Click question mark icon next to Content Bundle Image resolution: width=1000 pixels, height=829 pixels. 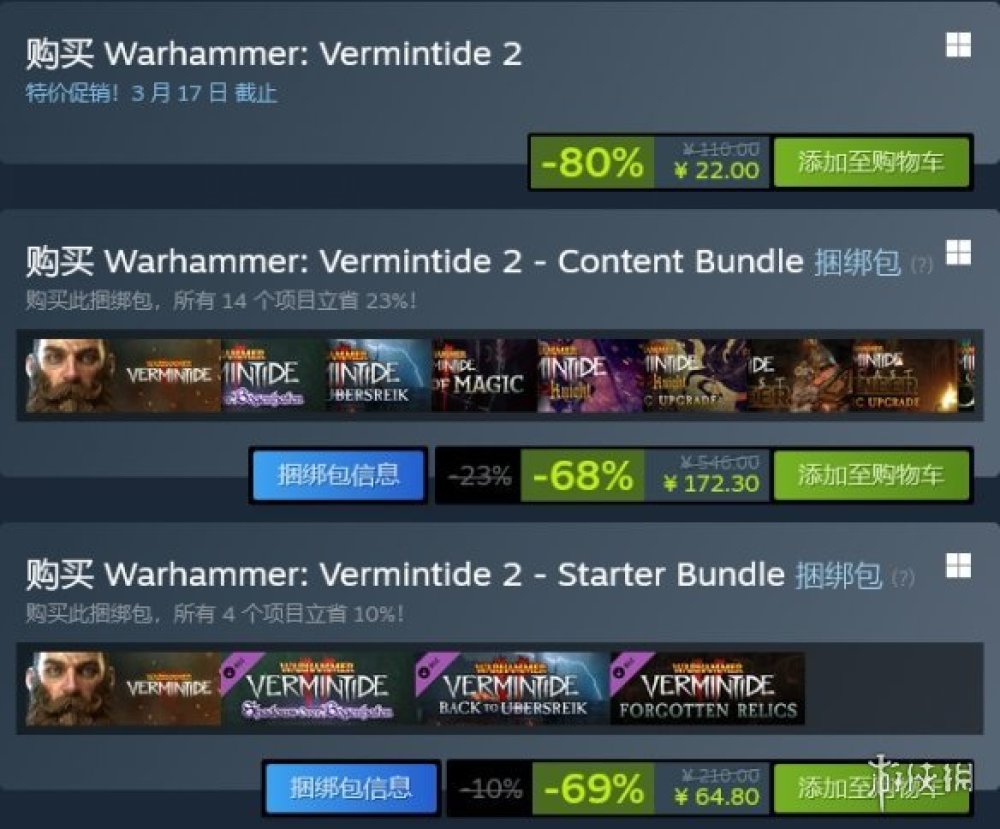[922, 264]
